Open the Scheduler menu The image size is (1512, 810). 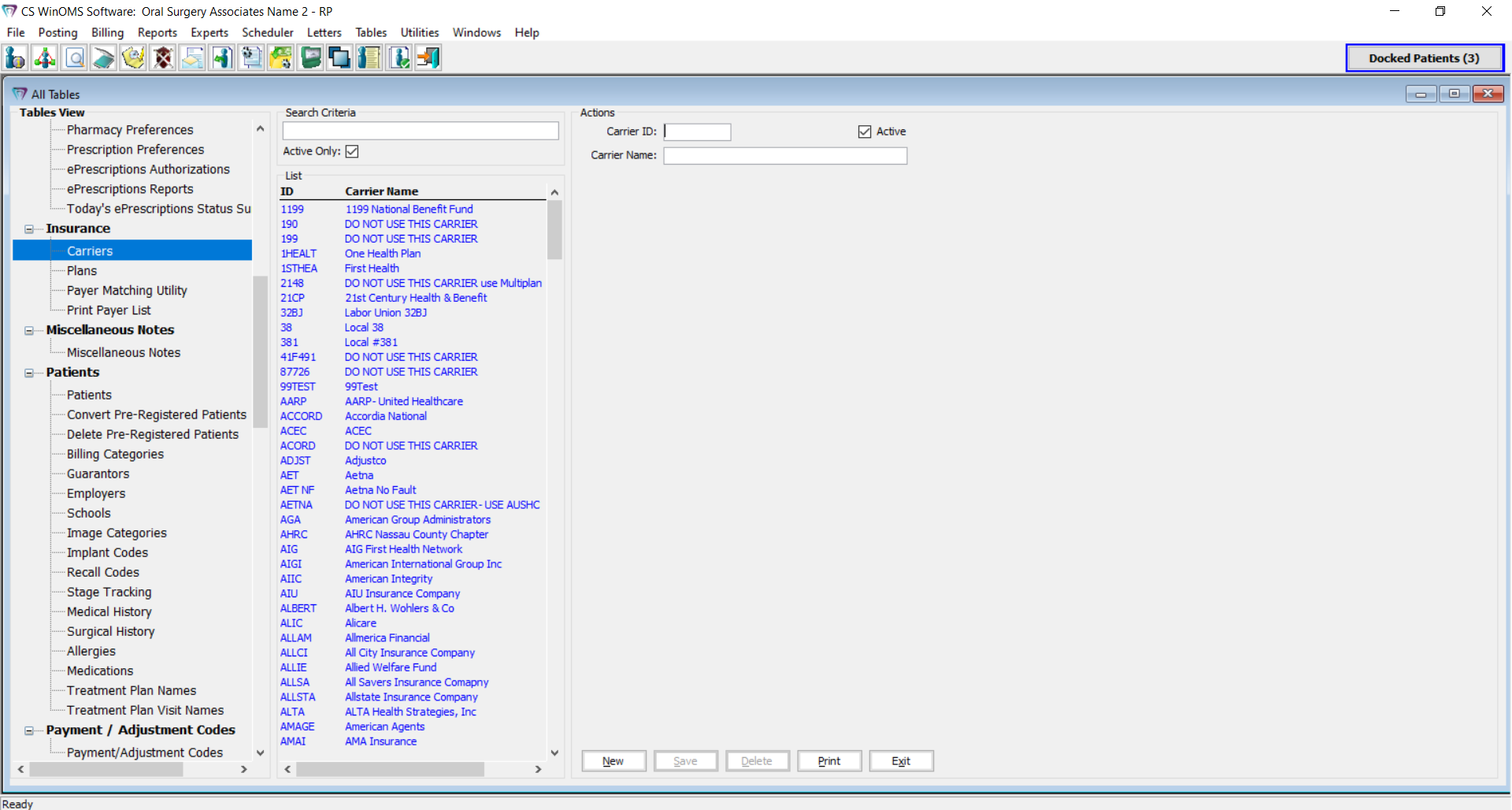point(268,32)
